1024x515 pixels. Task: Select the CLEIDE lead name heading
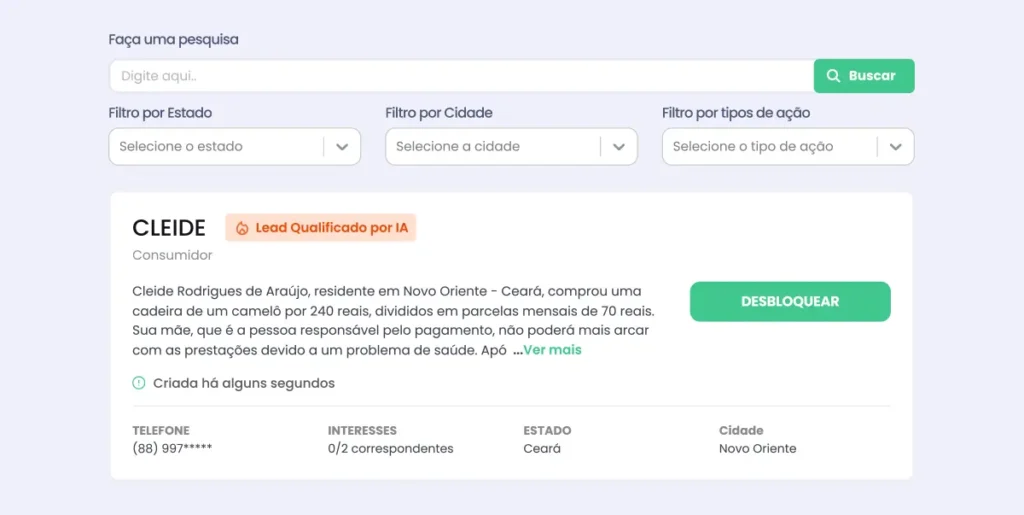coord(169,228)
